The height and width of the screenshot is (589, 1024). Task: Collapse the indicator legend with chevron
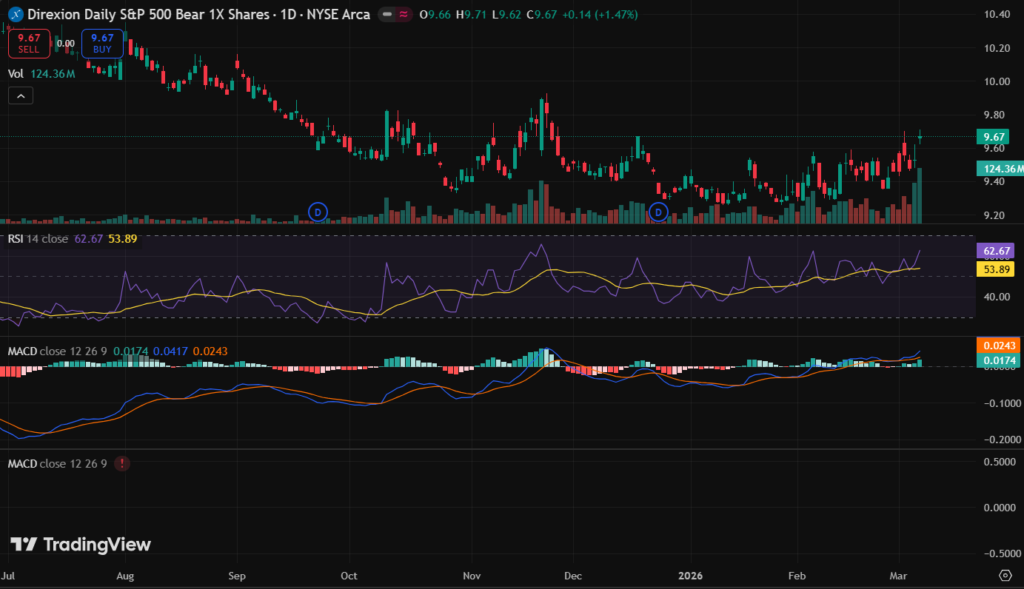click(20, 95)
